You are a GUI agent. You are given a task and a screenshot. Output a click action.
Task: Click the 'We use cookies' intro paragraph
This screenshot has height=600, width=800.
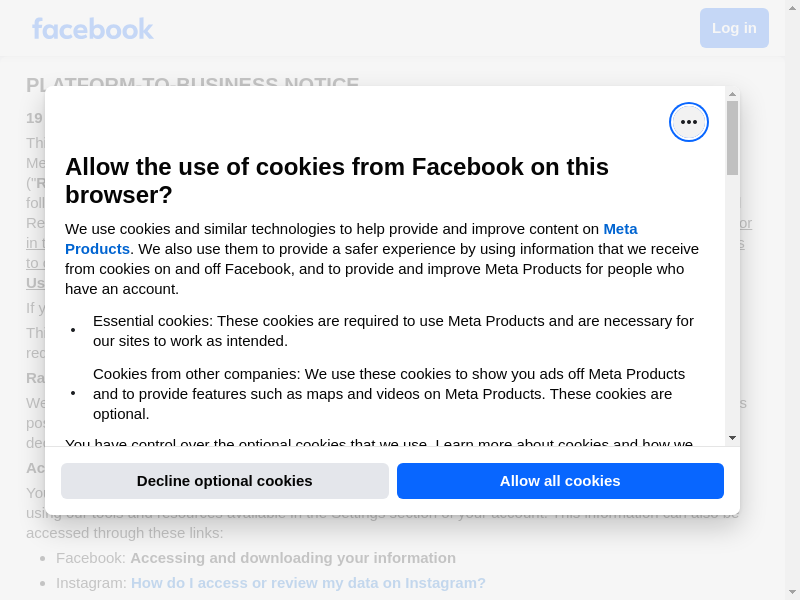(382, 258)
